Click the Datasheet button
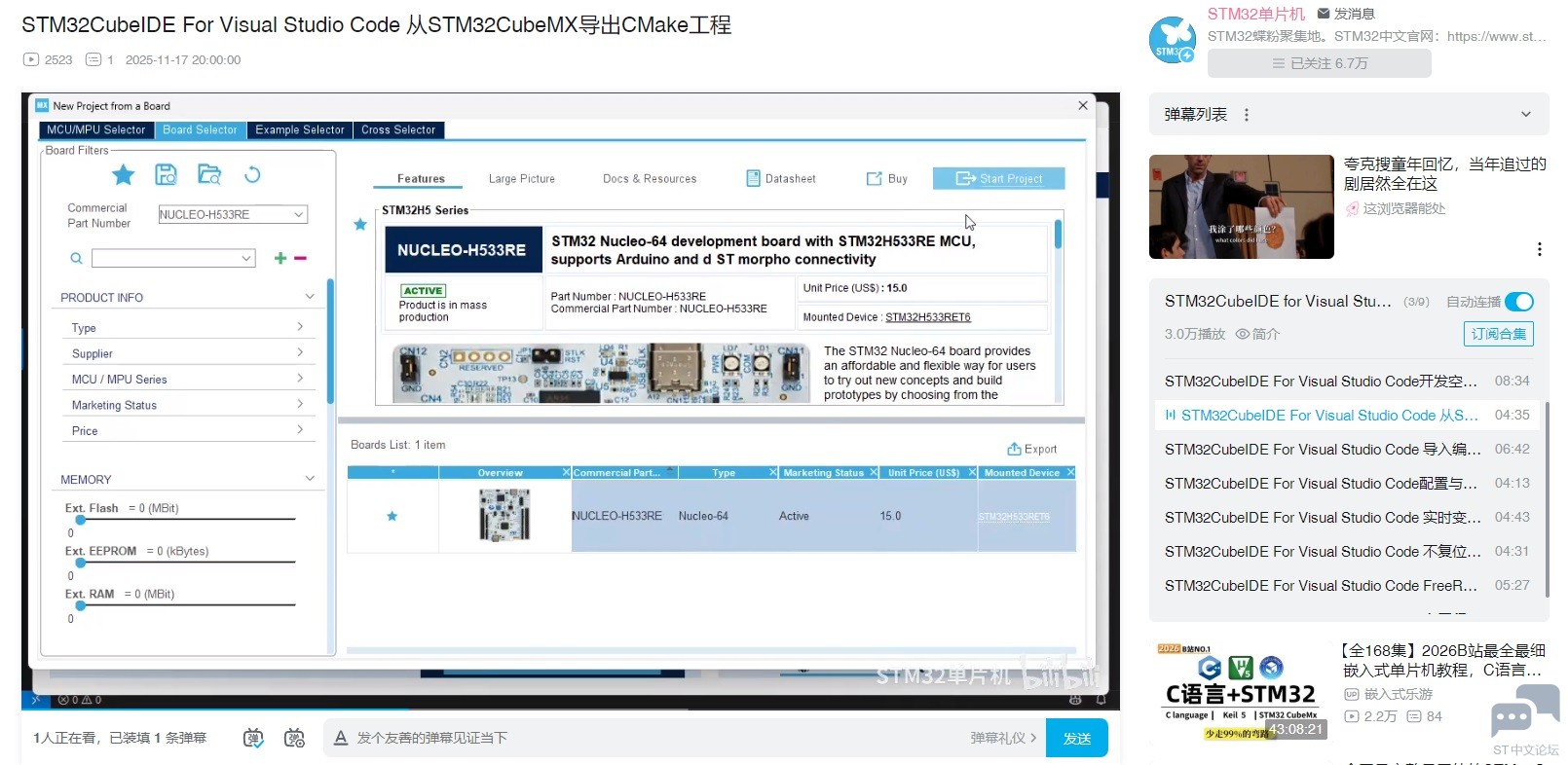Image resolution: width=1568 pixels, height=765 pixels. coord(781,179)
